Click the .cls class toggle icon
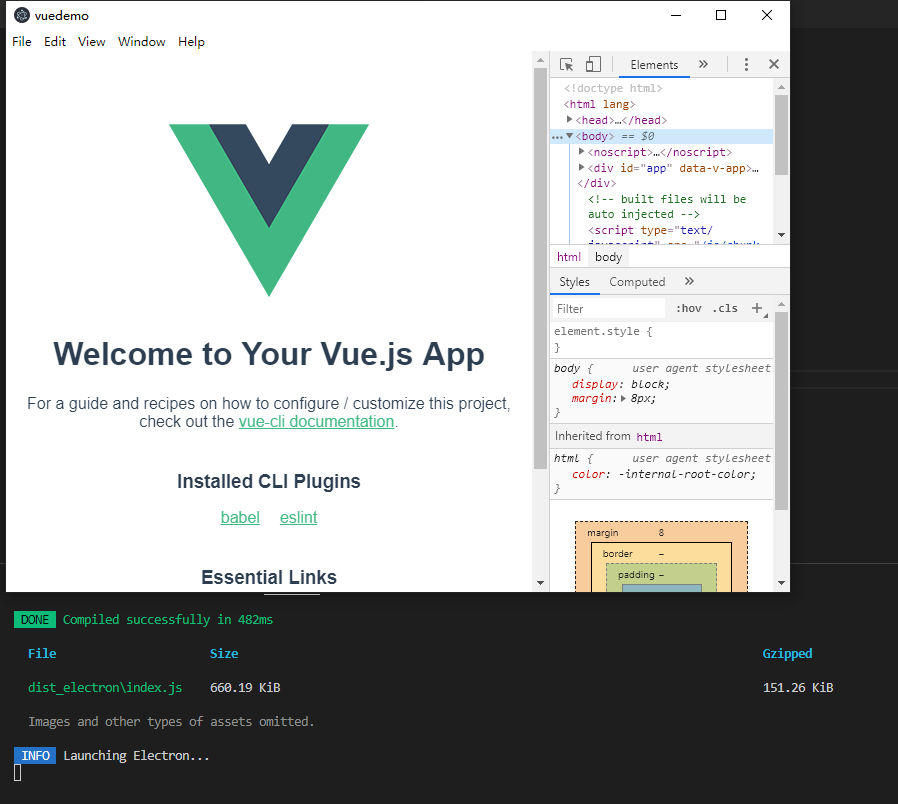898x804 pixels. pyautogui.click(x=725, y=308)
